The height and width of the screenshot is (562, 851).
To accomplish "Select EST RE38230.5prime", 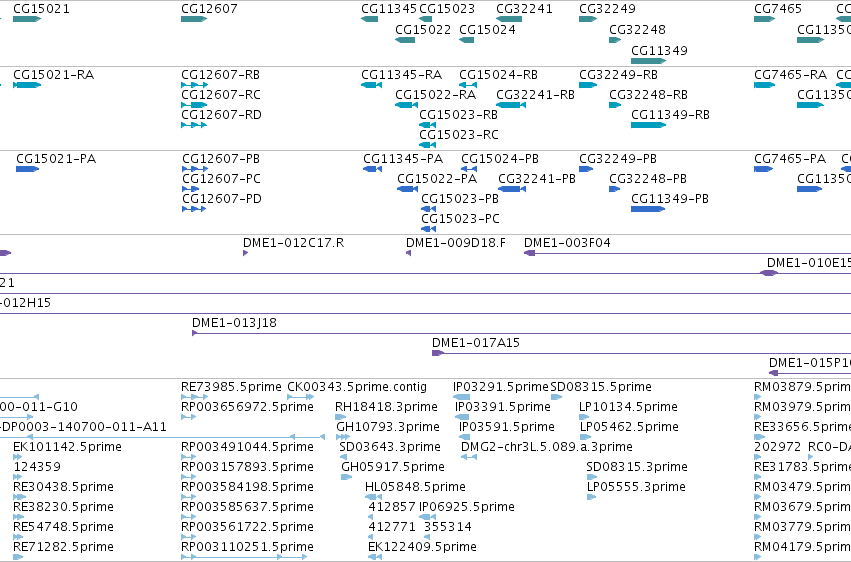I will click(18, 517).
